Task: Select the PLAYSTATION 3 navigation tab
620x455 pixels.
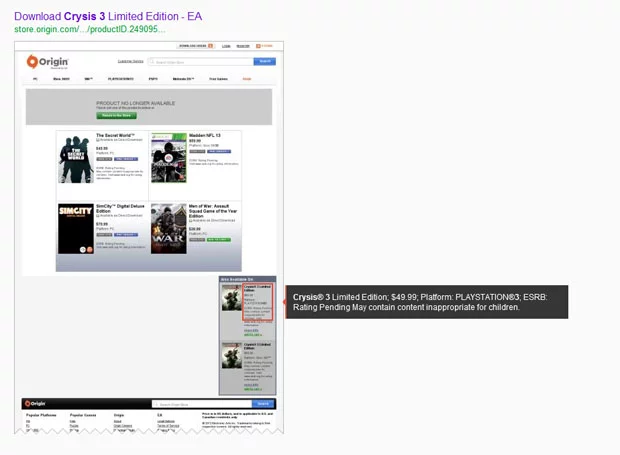Action: point(121,79)
